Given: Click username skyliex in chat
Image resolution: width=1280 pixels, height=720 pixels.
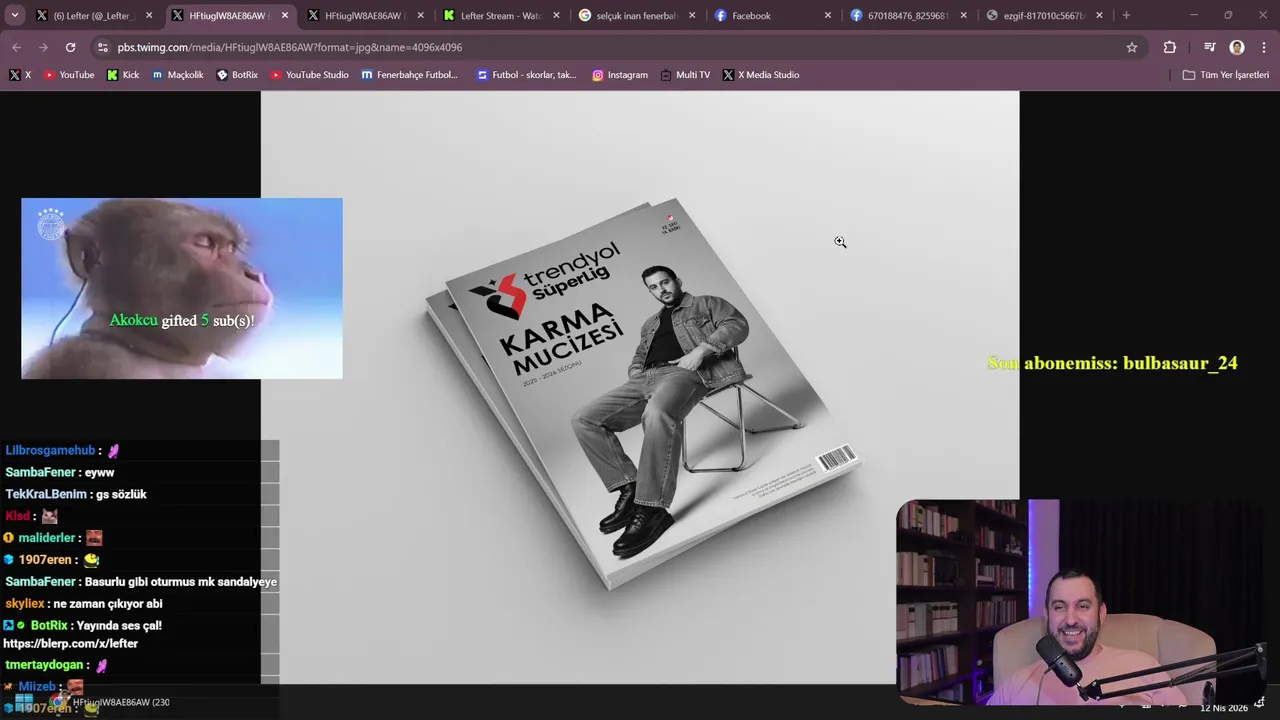Looking at the screenshot, I should [24, 604].
